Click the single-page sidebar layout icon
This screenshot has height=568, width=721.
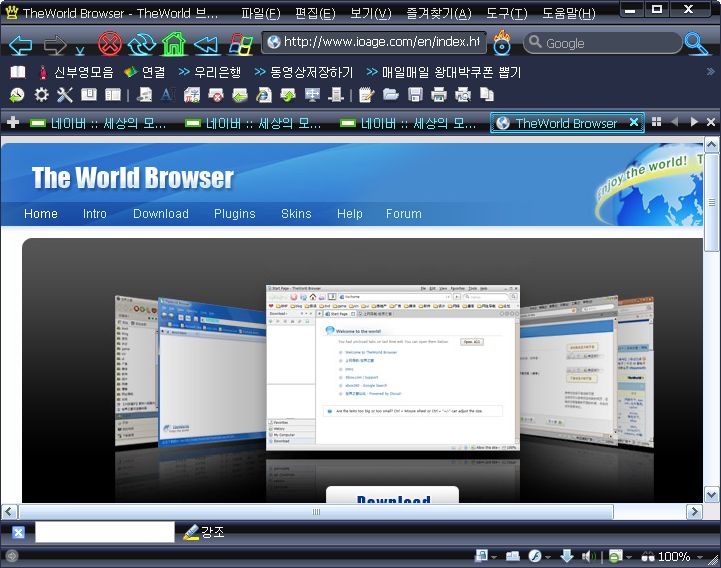click(x=89, y=95)
